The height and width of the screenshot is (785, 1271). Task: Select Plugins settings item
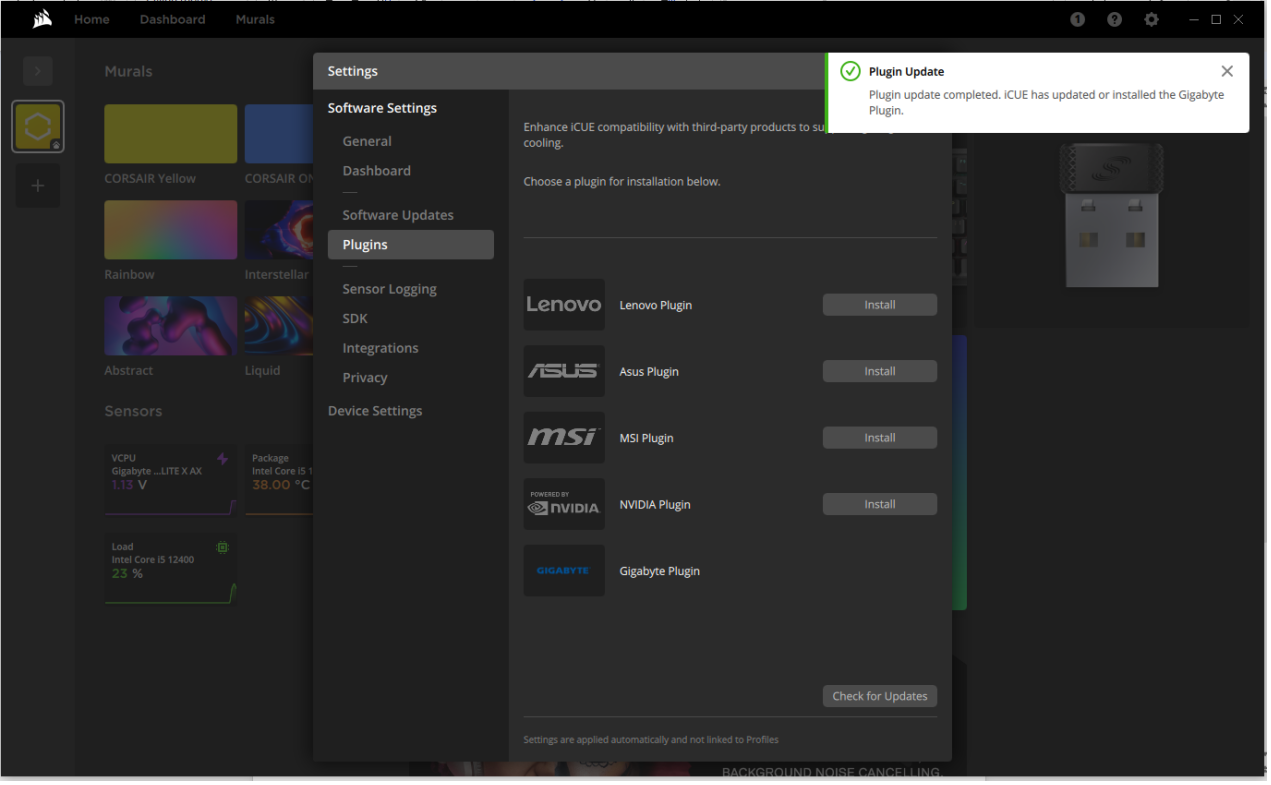pos(411,245)
